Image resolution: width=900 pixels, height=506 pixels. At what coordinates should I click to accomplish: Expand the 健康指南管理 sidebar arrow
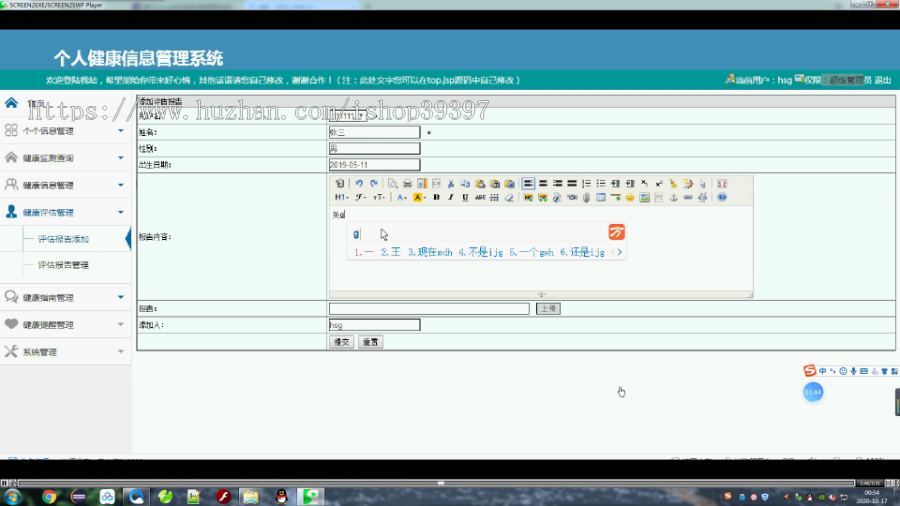click(x=121, y=297)
